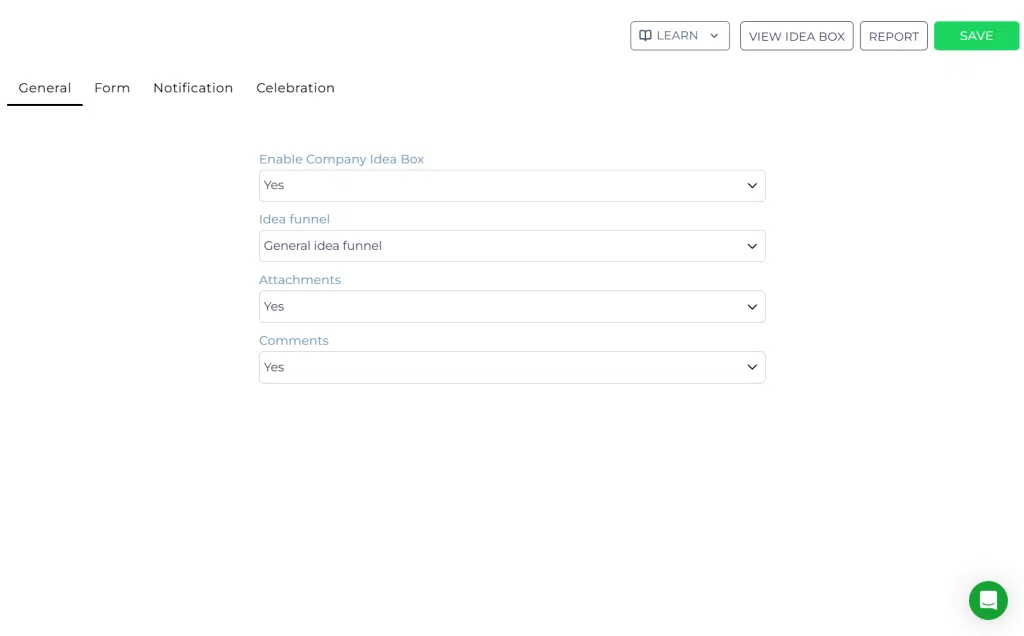
Task: Switch to the Form tab
Action: click(112, 88)
